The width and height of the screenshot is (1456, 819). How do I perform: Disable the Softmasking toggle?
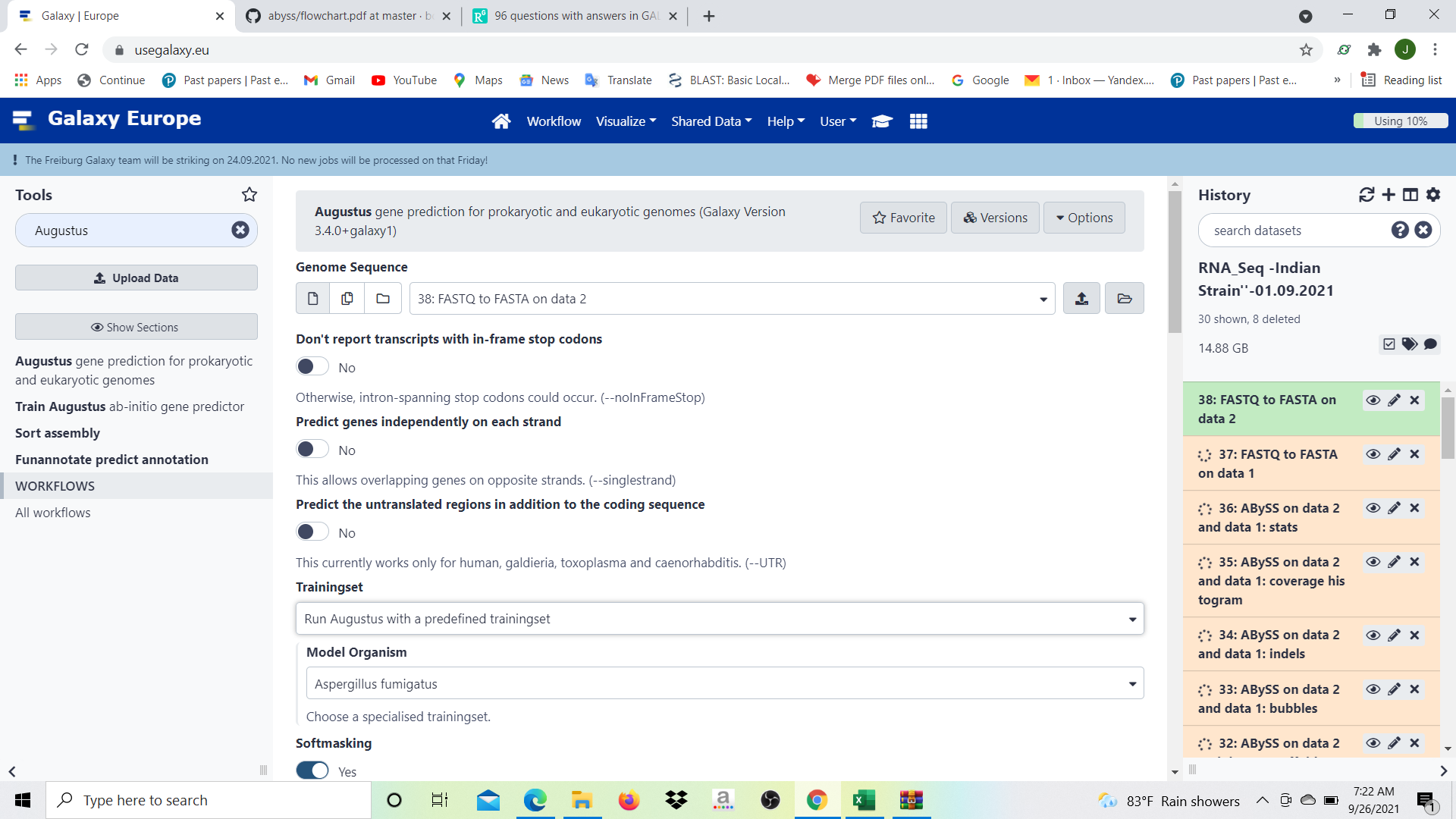click(x=312, y=770)
